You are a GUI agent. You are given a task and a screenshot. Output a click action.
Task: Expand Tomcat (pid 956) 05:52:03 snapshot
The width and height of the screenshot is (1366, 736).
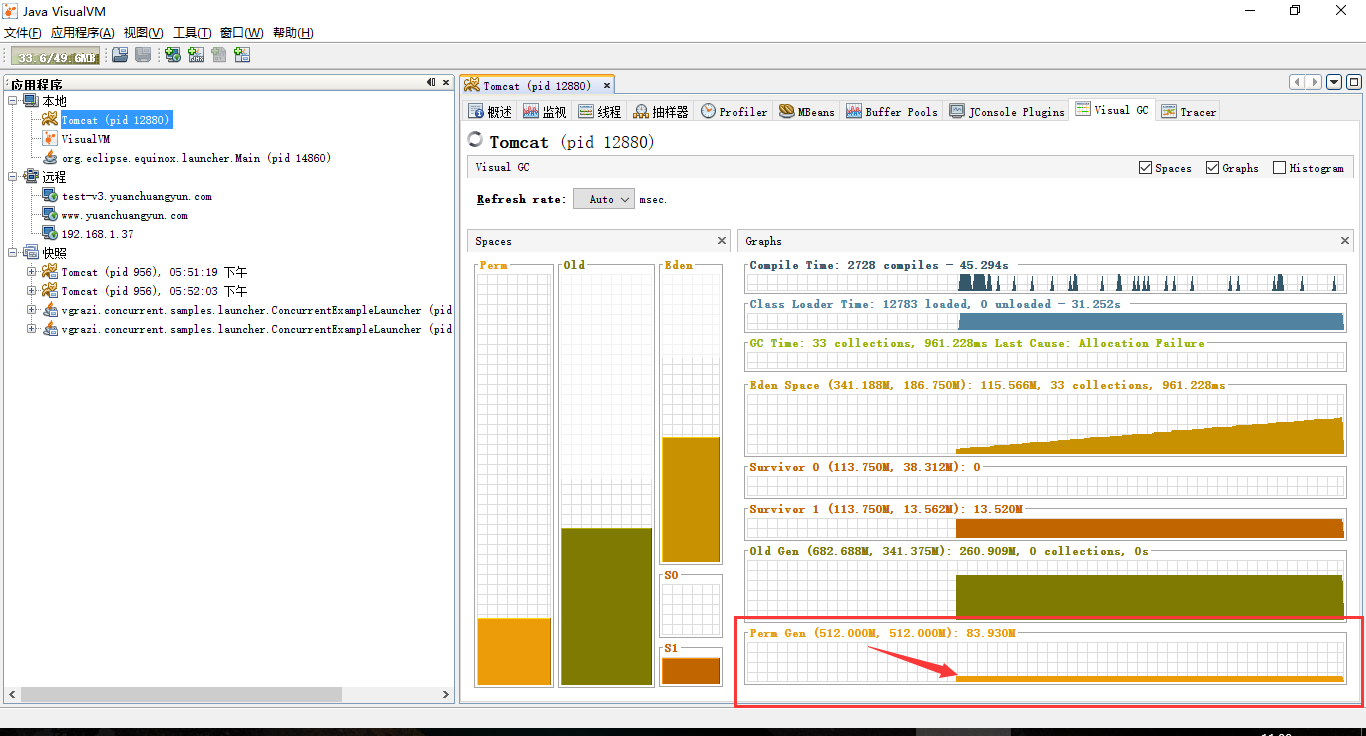[32, 291]
